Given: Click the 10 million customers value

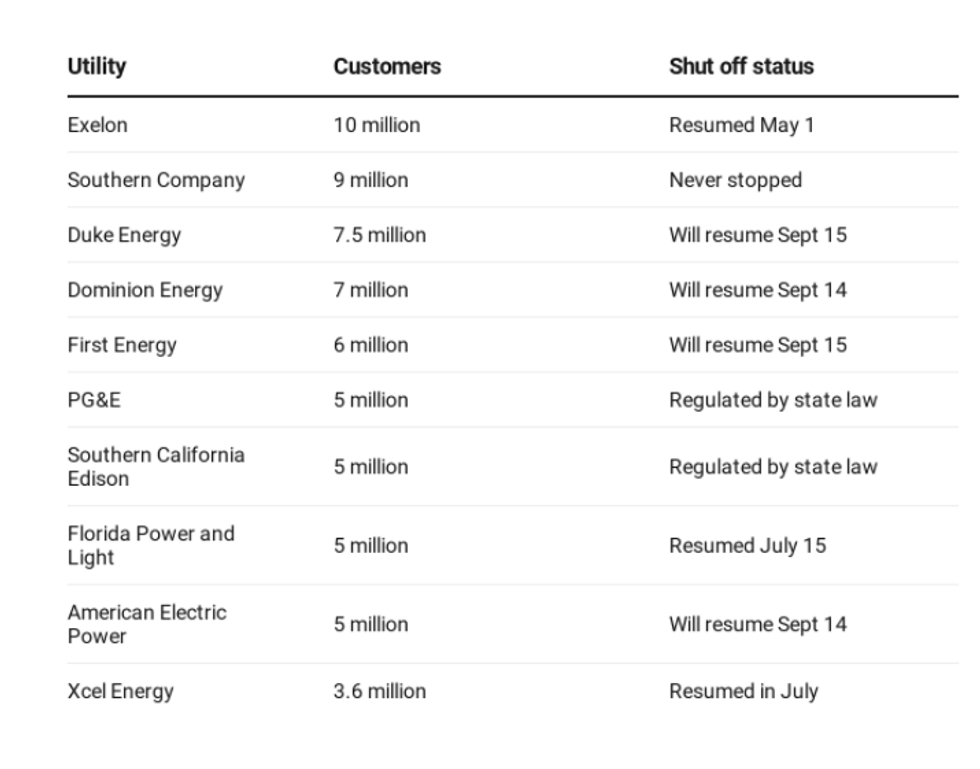Looking at the screenshot, I should tap(377, 126).
